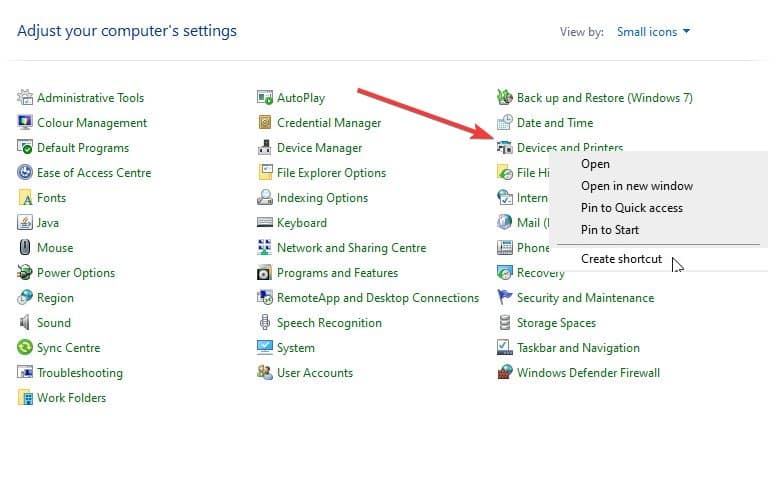Click the Administrative Tools icon

tap(25, 97)
